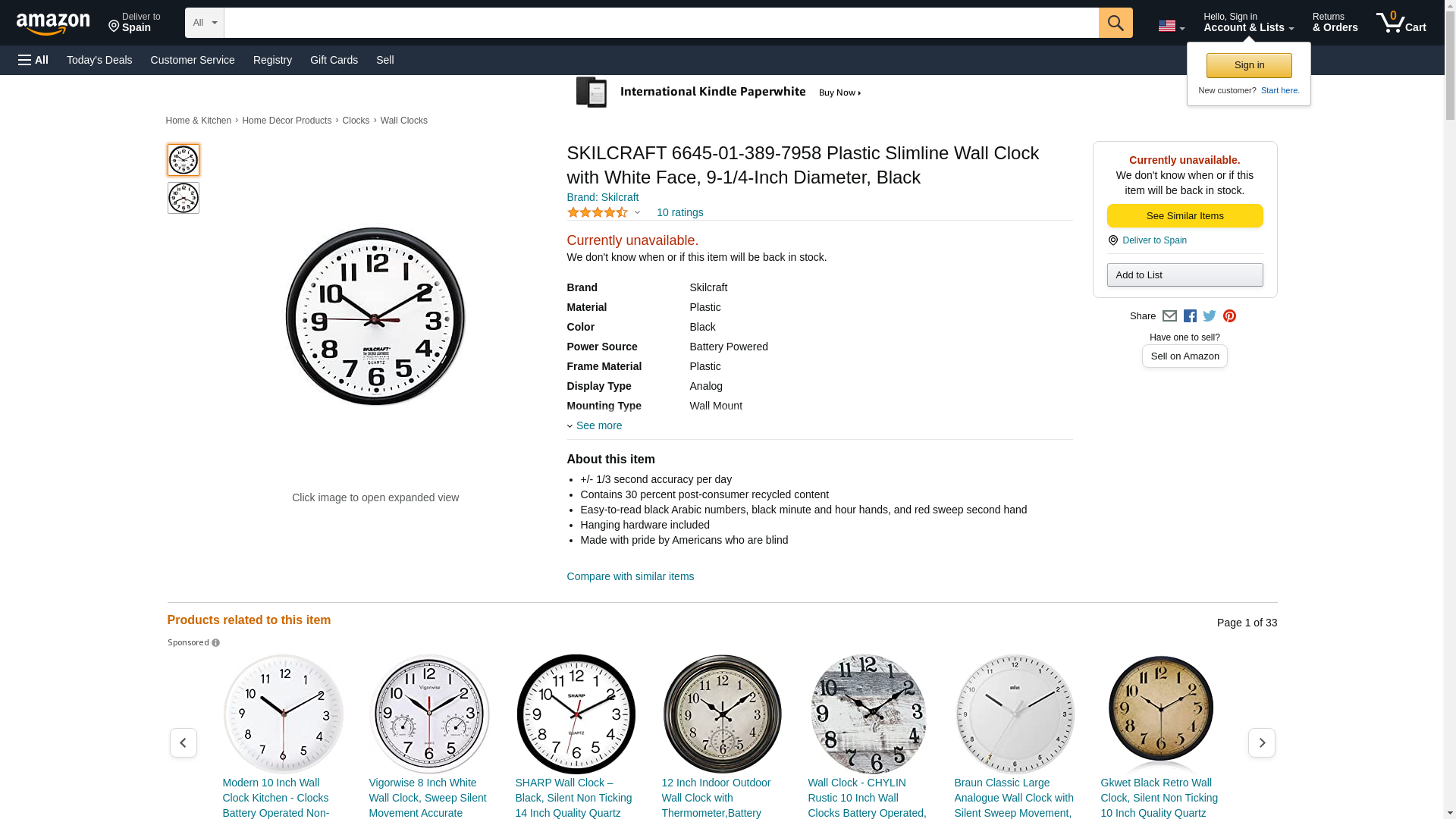Go to next related products page

(x=1262, y=743)
